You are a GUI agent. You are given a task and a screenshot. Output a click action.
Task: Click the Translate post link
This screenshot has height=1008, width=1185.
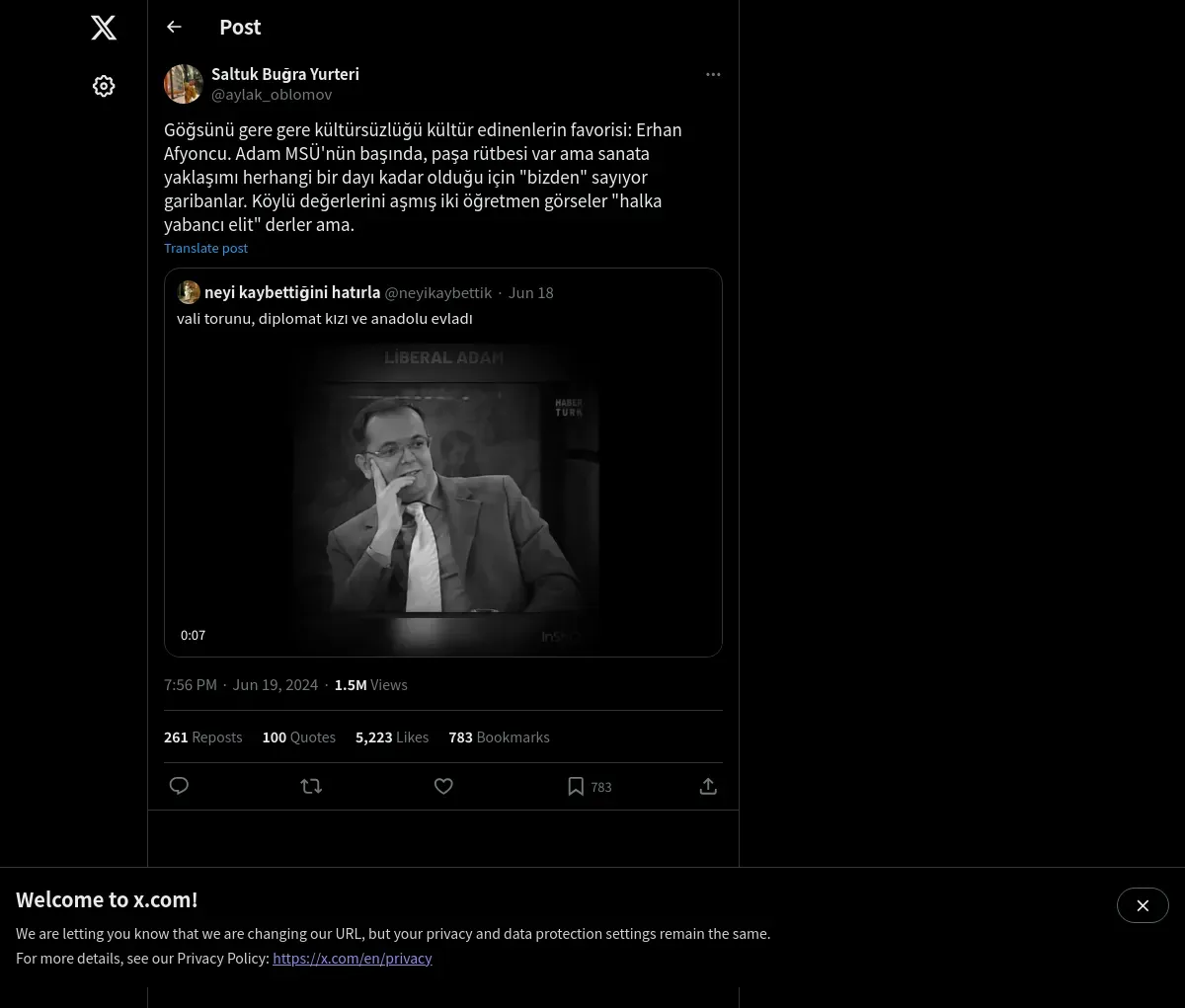(205, 248)
